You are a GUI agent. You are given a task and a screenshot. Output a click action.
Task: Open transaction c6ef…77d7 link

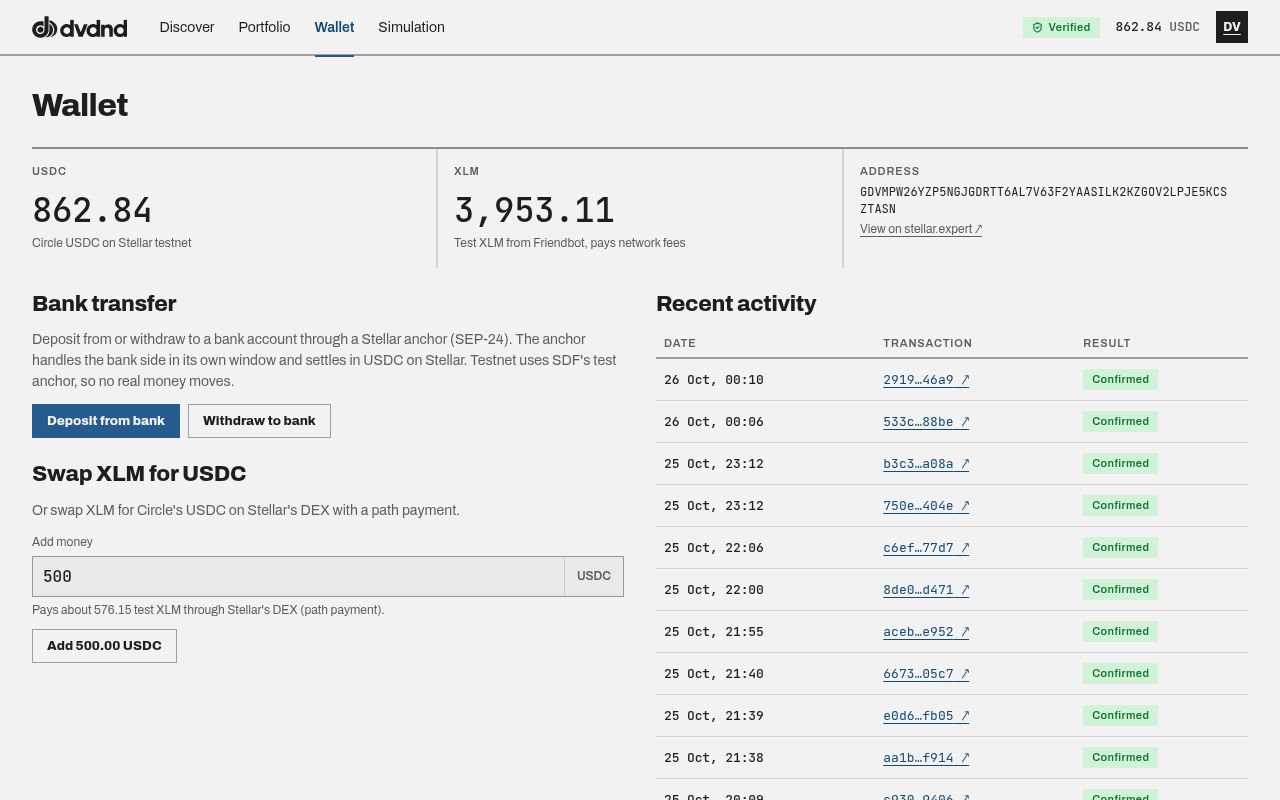(x=926, y=548)
